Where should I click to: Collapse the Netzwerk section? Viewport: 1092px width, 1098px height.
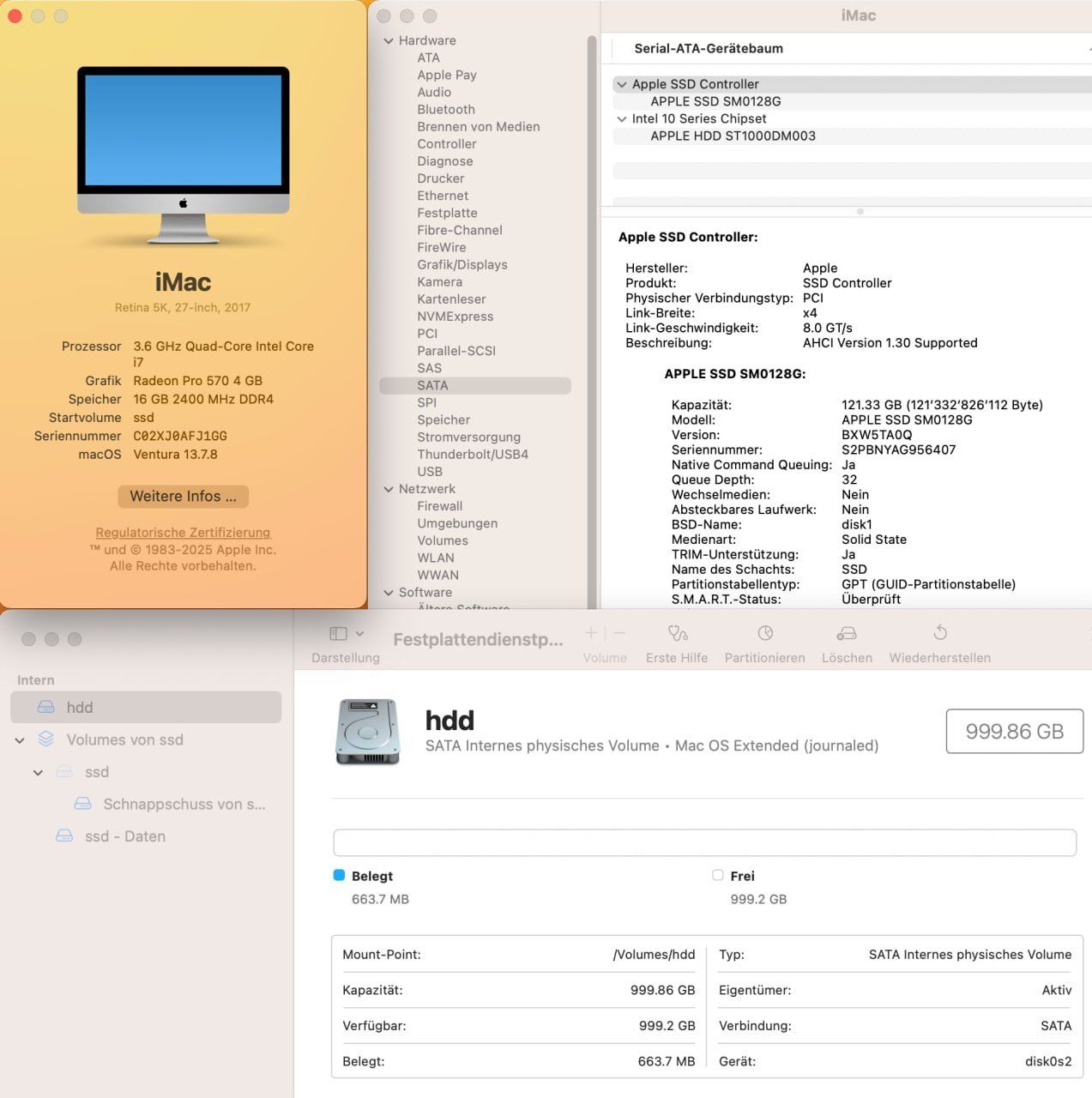389,489
